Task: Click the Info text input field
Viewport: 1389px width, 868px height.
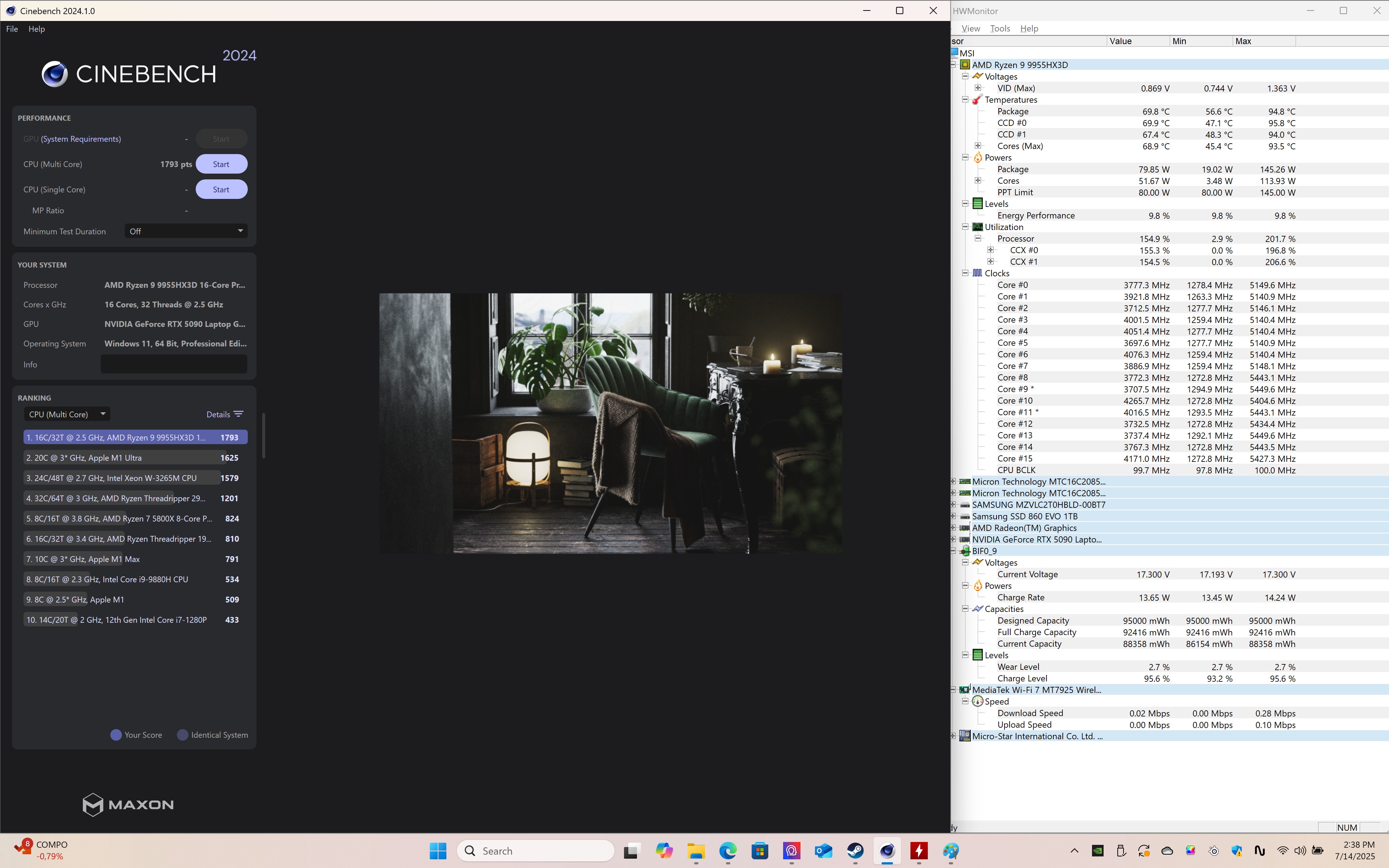Action: pyautogui.click(x=174, y=364)
